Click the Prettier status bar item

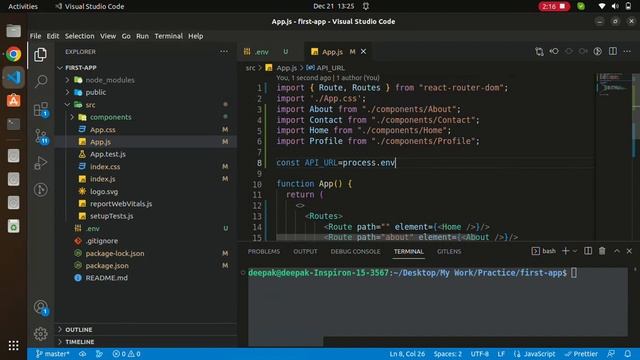coord(581,354)
